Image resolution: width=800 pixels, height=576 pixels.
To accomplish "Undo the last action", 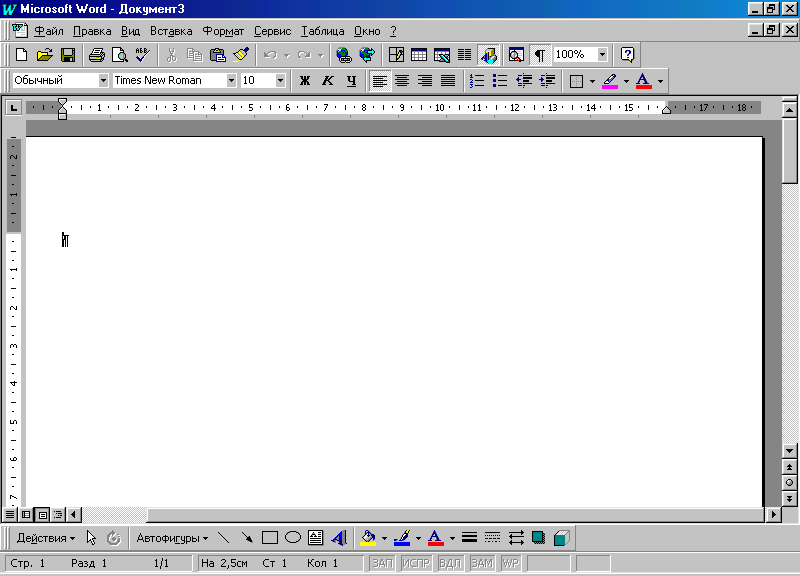I will tap(270, 55).
